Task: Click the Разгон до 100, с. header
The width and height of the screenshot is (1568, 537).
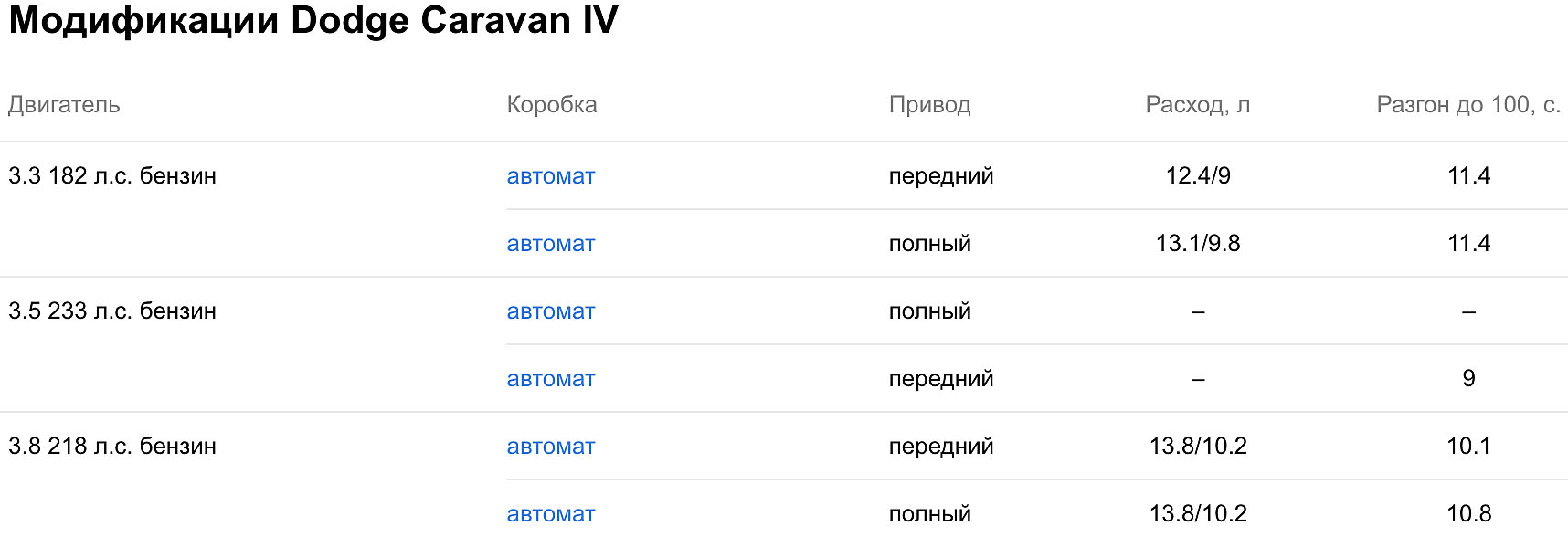Action: (x=1467, y=105)
